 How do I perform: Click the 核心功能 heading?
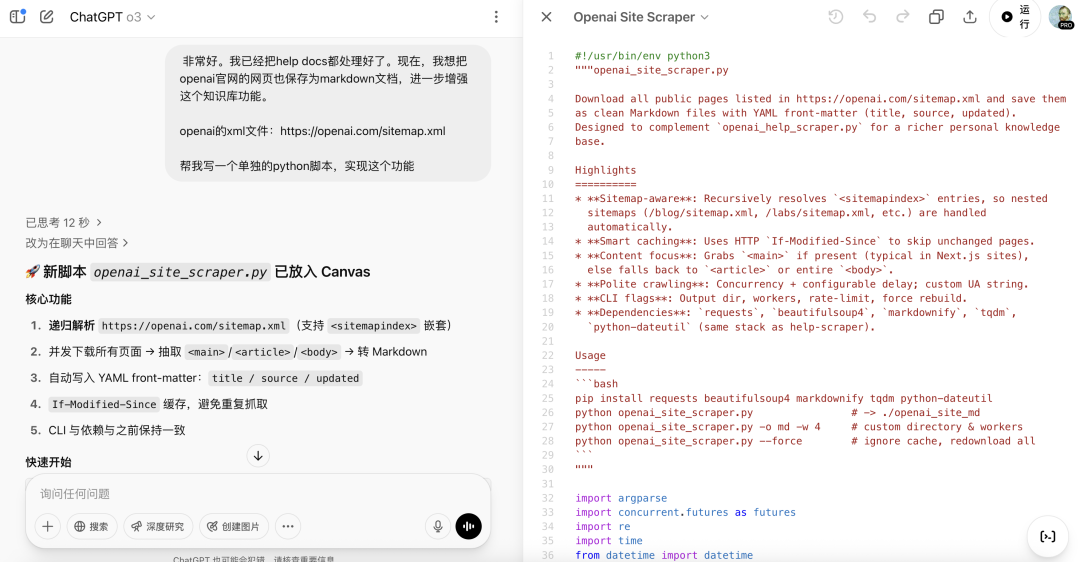point(48,299)
